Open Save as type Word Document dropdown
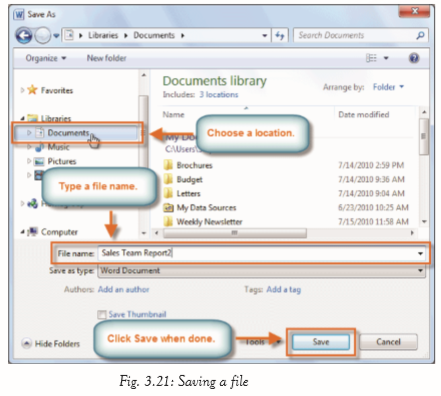This screenshot has height=396, width=441. (261, 271)
